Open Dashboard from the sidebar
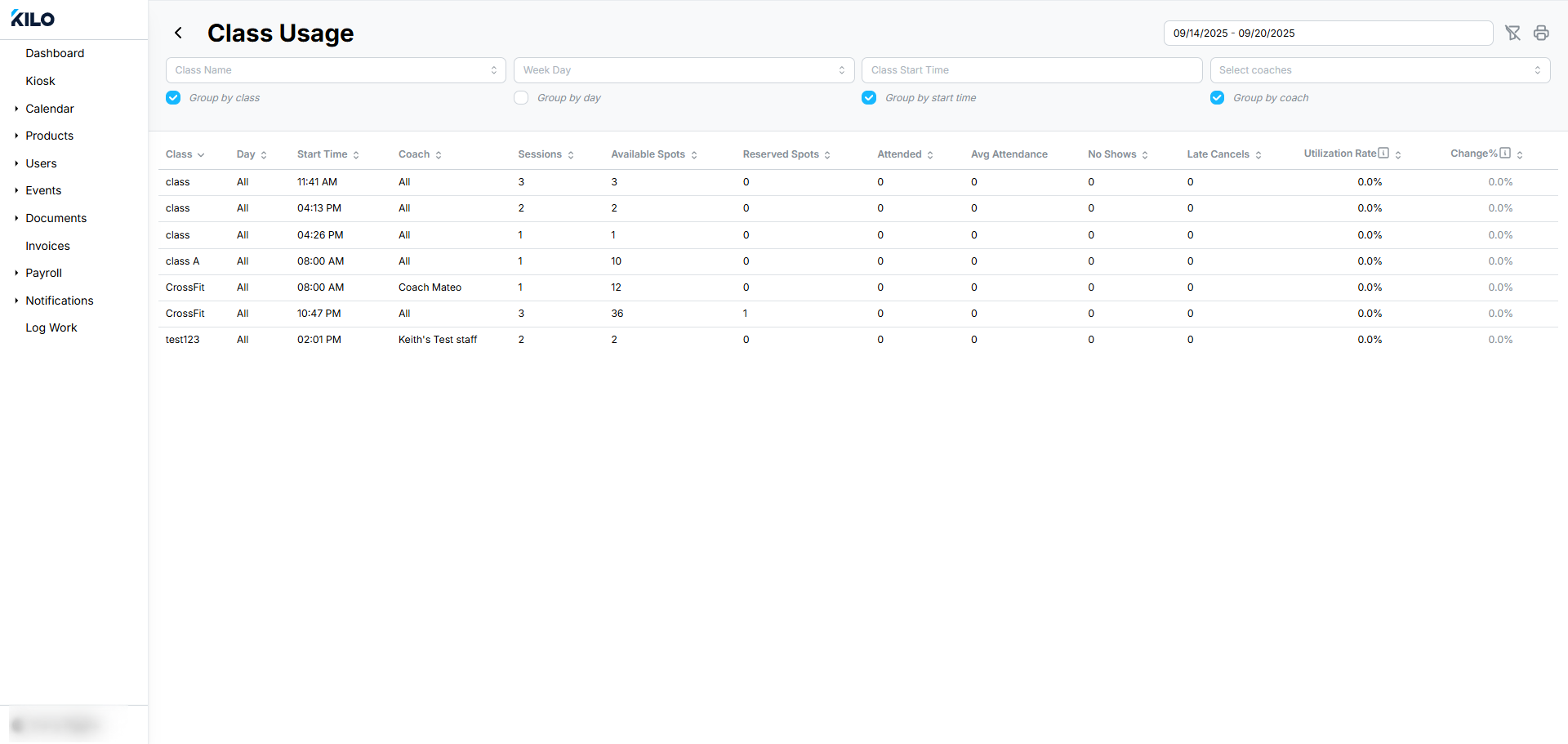1568x744 pixels. [55, 53]
